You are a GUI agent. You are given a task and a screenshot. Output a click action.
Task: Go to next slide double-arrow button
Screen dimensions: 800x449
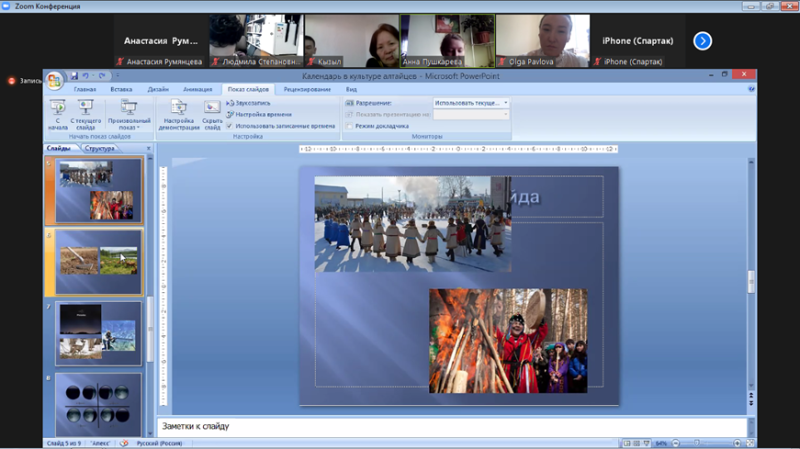(x=751, y=404)
